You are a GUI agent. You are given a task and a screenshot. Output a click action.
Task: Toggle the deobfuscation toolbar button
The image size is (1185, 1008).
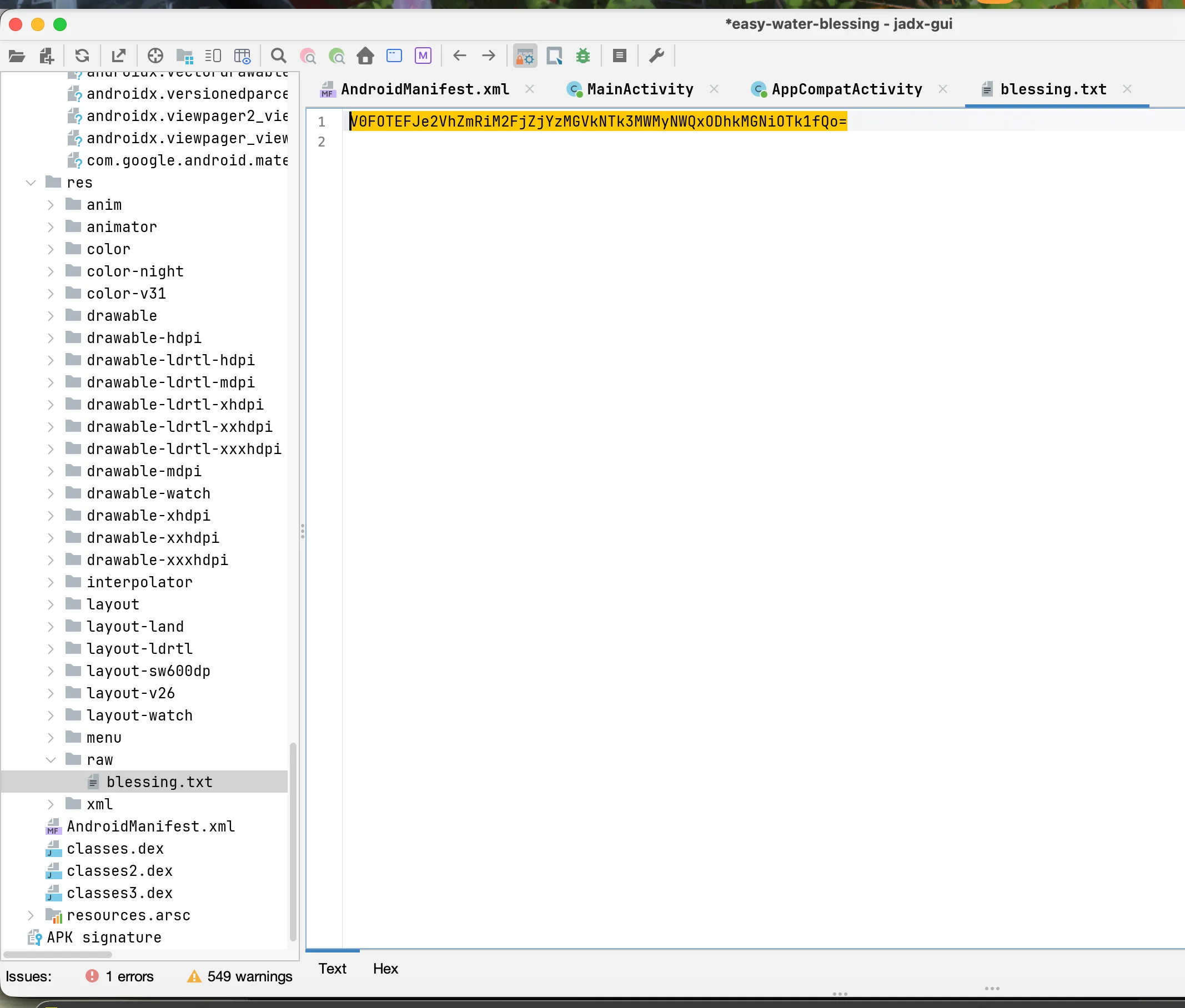point(525,56)
